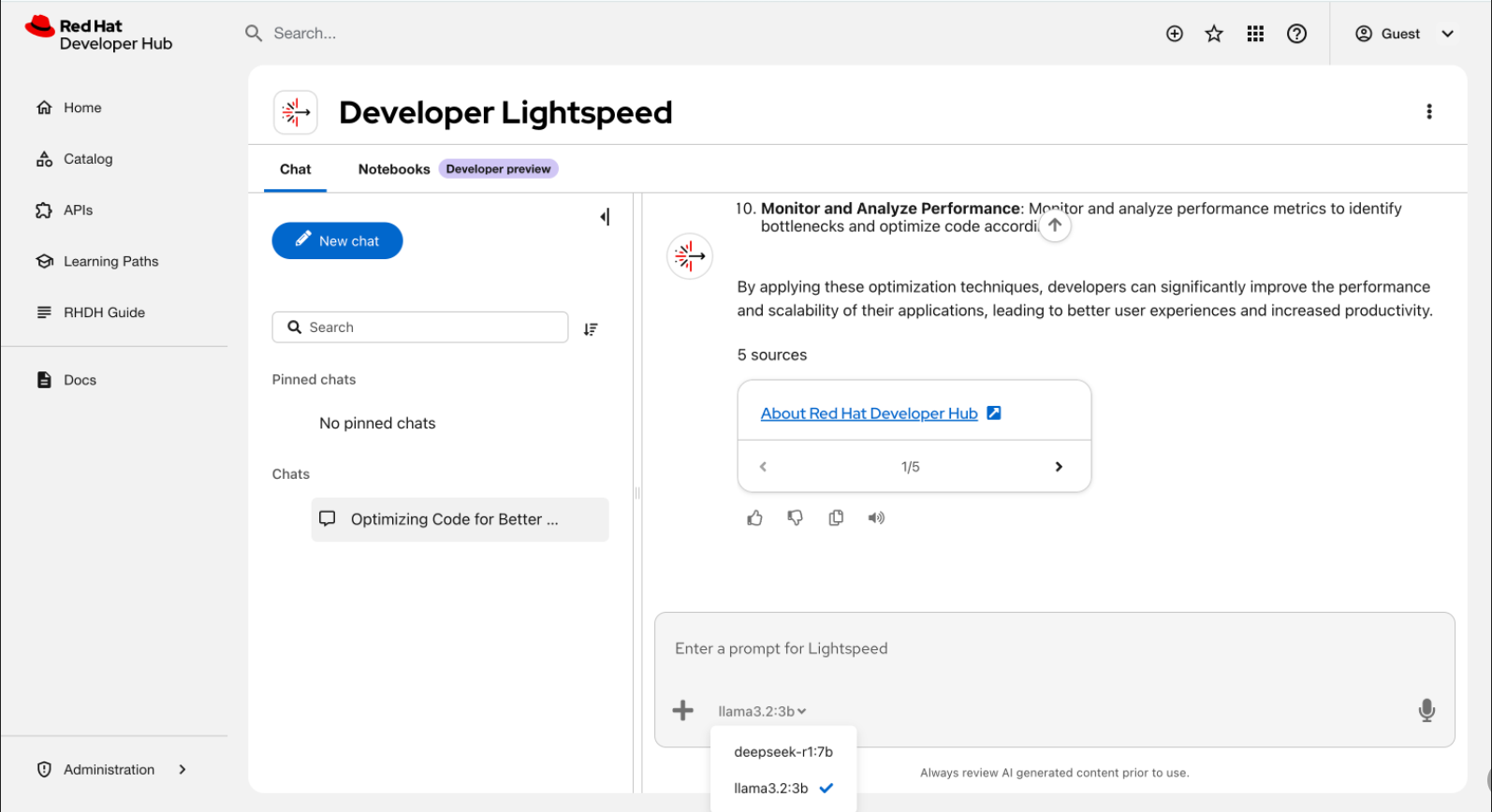Click the Chats section heading
The image size is (1492, 812).
click(x=290, y=474)
